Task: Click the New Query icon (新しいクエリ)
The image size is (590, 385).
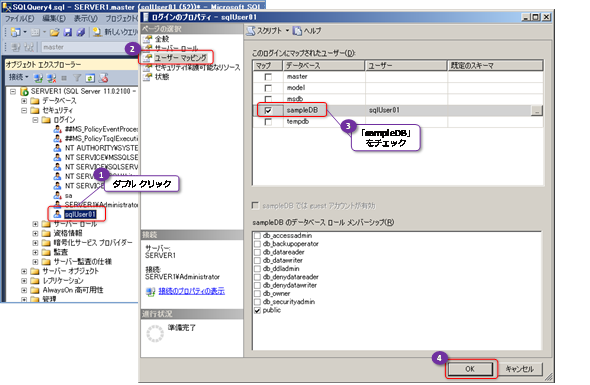Action: (x=97, y=32)
